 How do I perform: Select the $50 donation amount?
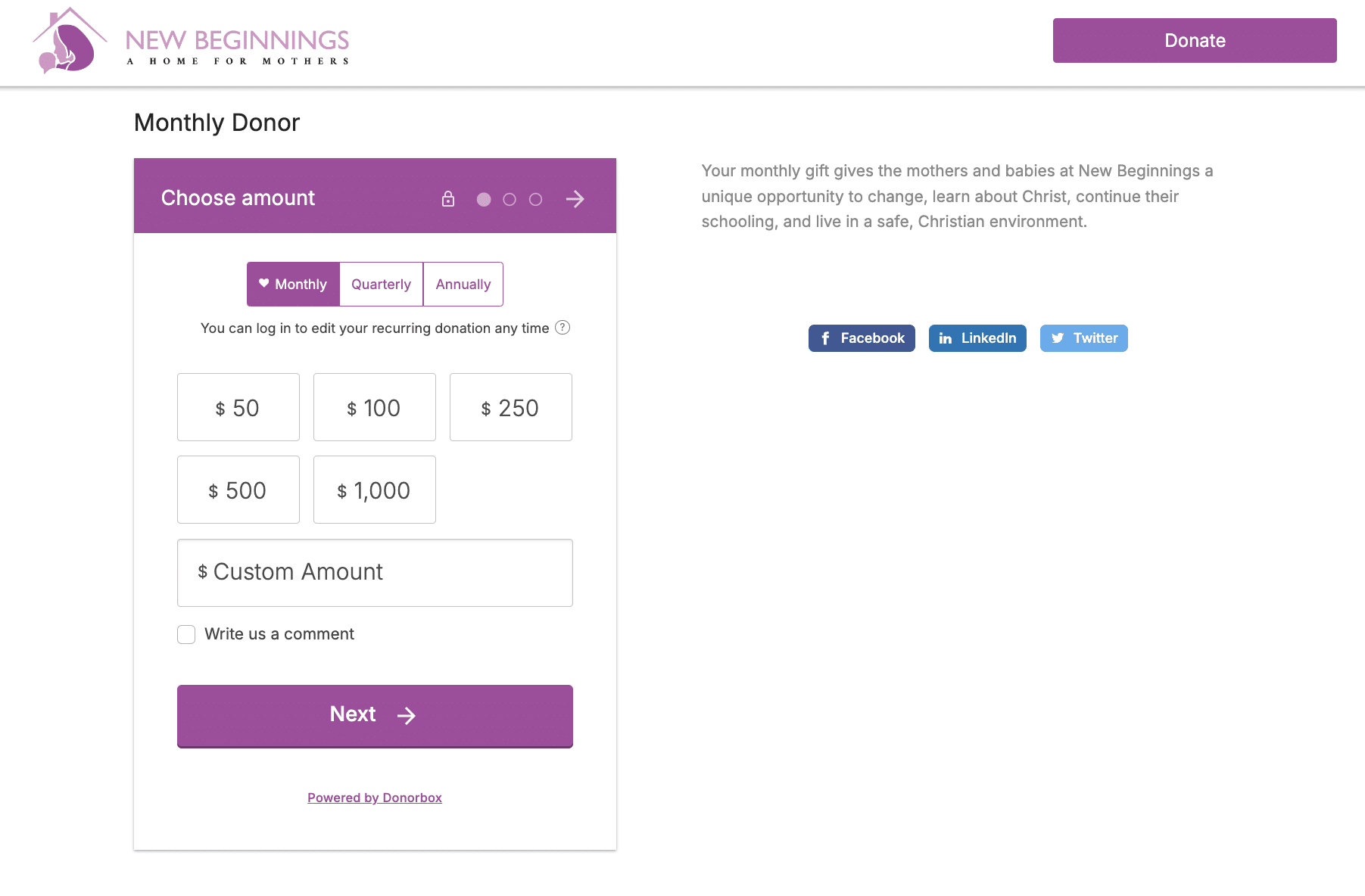coord(238,407)
